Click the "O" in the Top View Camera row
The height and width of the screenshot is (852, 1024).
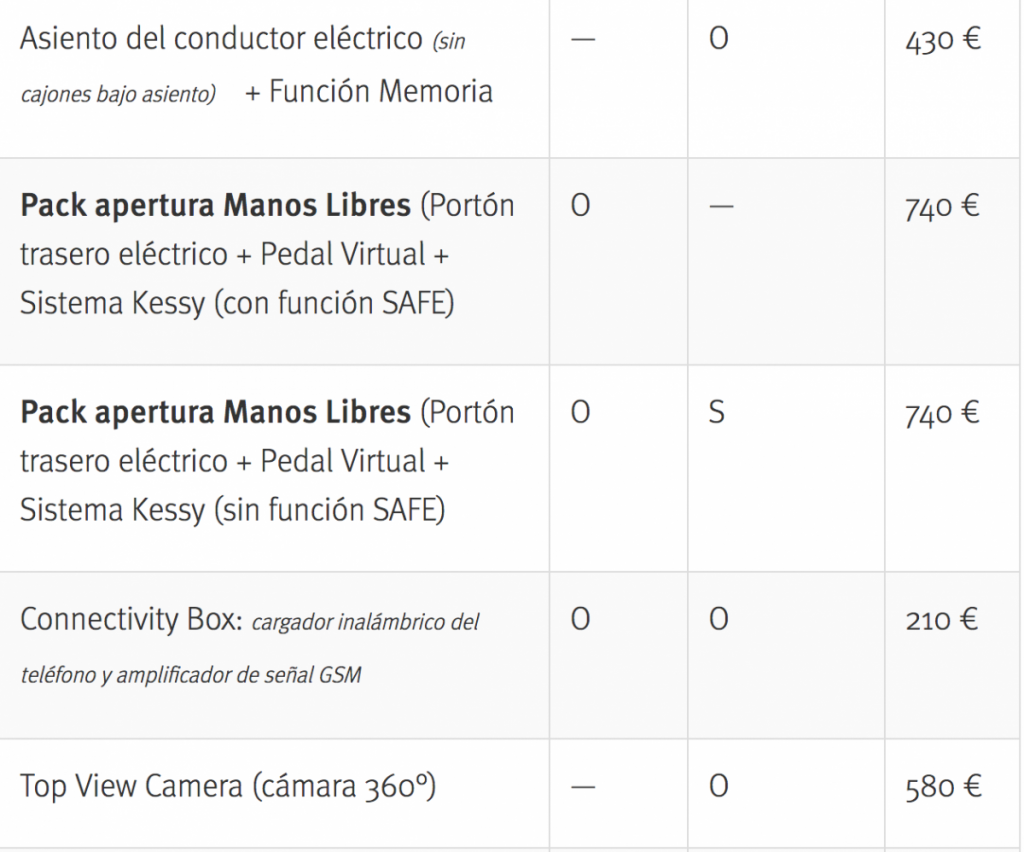click(x=717, y=787)
